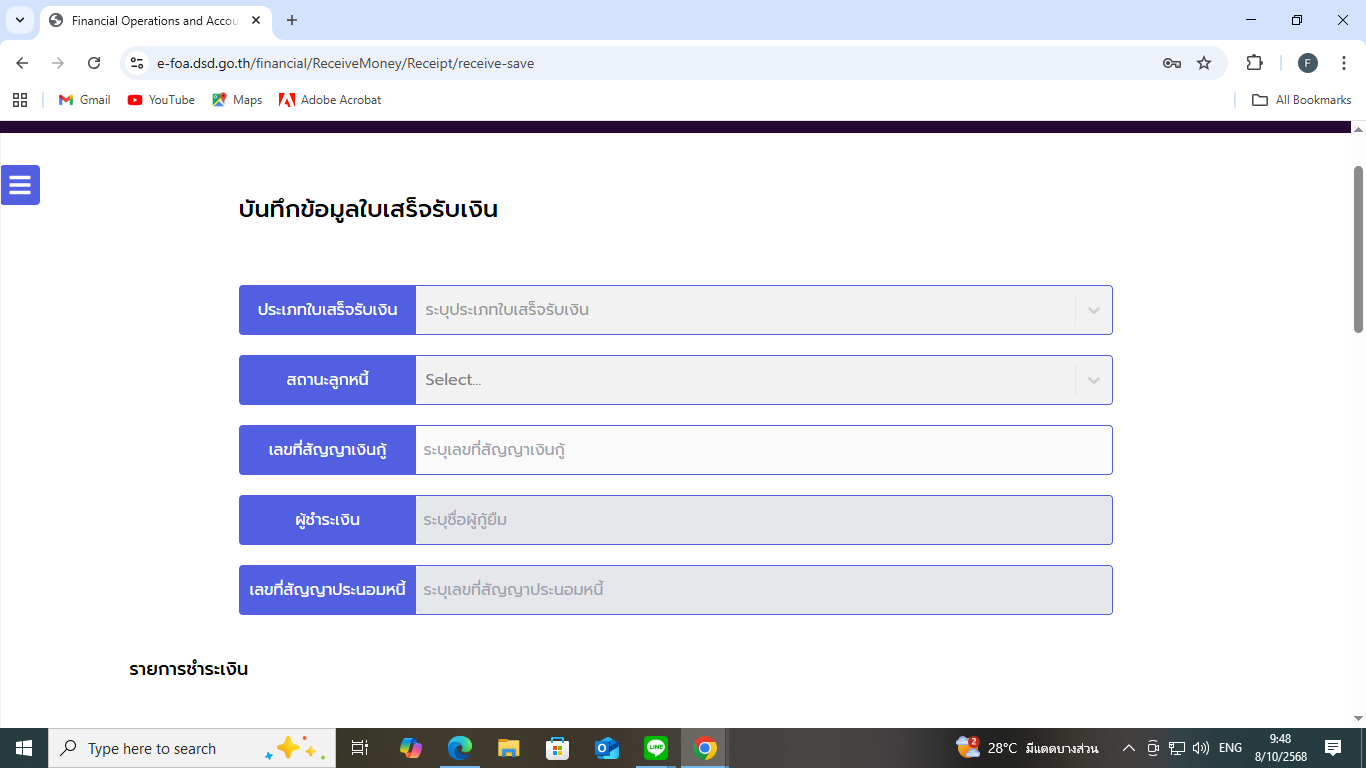Viewport: 1366px width, 768px height.
Task: Click the site information icon in address bar
Action: point(138,63)
